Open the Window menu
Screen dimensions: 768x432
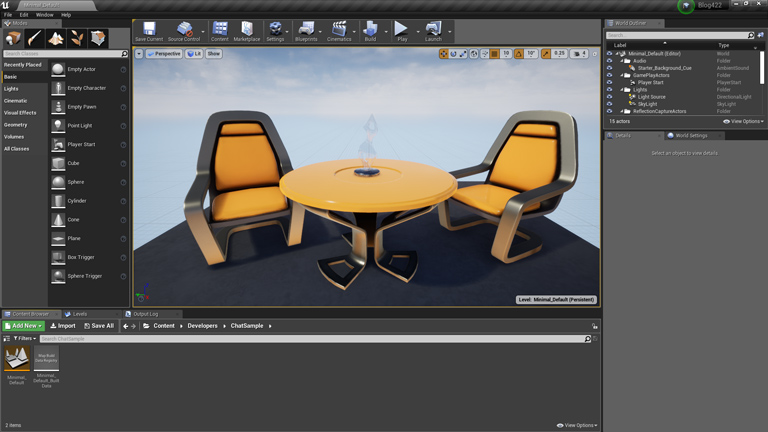click(x=45, y=15)
